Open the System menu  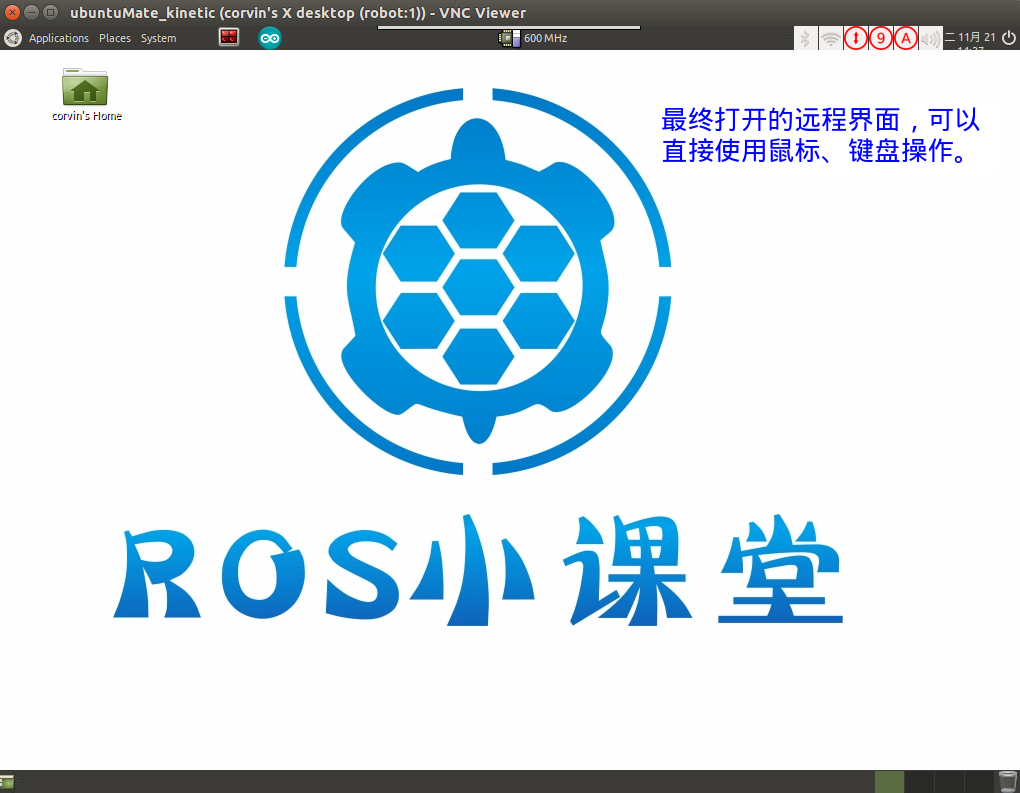point(158,38)
